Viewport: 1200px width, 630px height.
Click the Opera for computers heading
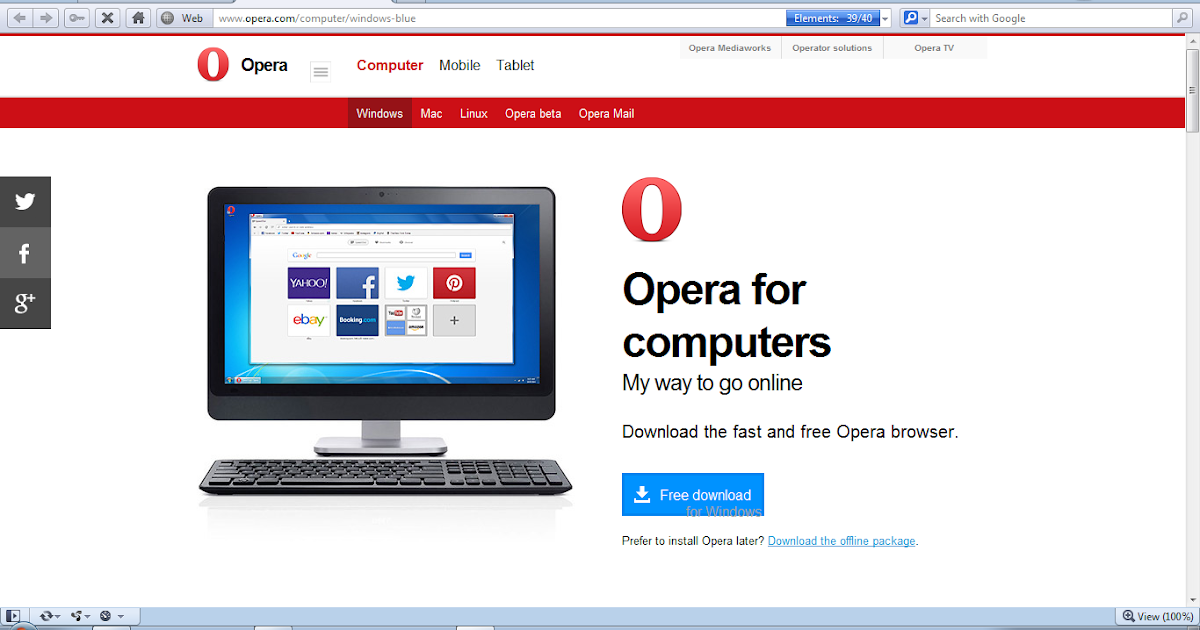pos(726,316)
